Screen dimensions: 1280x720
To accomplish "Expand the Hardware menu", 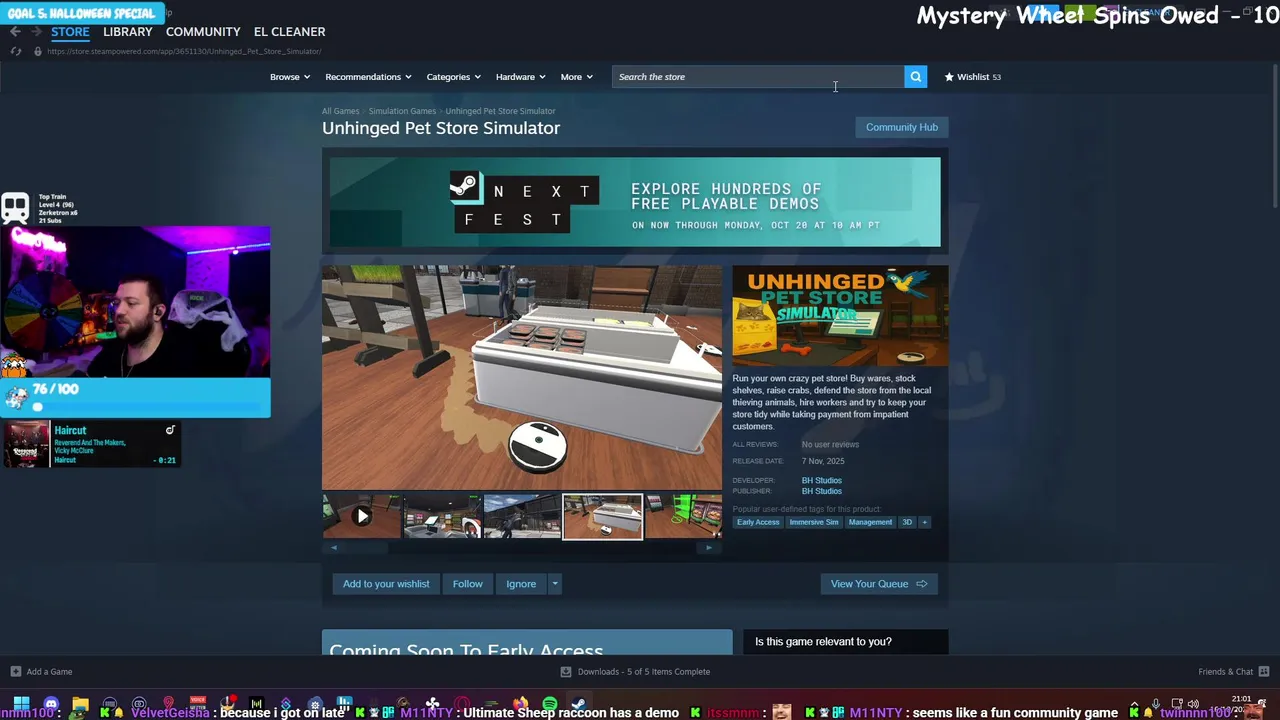I will pos(521,77).
